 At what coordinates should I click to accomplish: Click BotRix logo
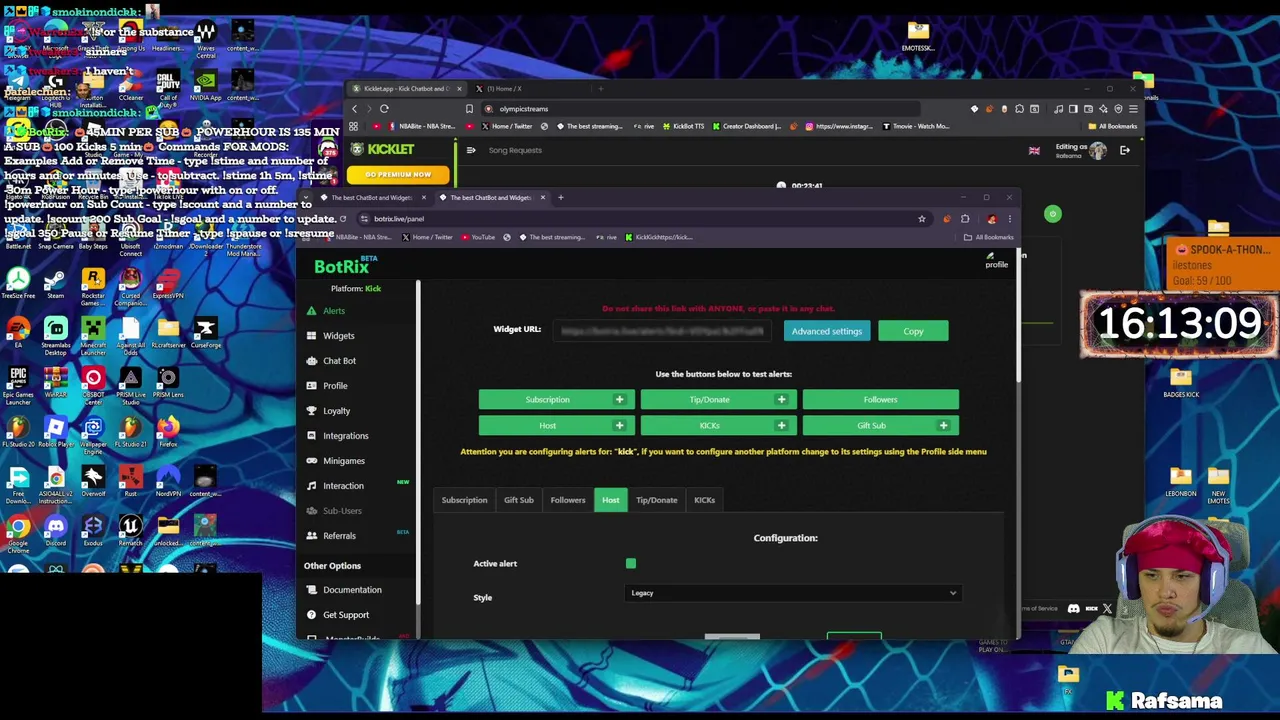pyautogui.click(x=342, y=267)
